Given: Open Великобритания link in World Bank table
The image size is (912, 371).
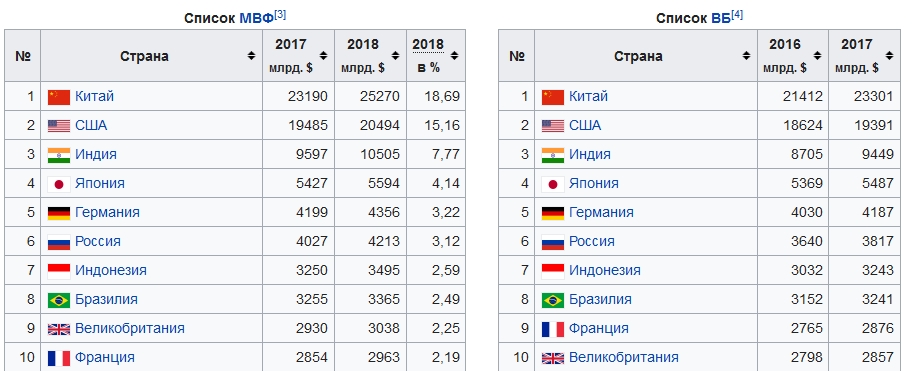Looking at the screenshot, I should (624, 357).
